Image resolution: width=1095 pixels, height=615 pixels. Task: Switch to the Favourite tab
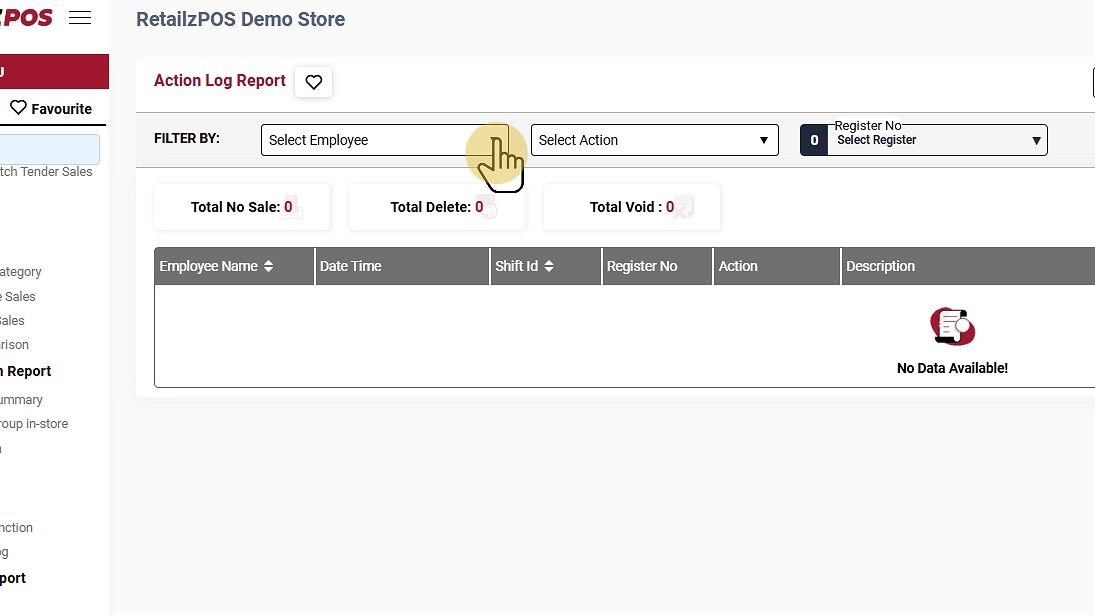(51, 109)
